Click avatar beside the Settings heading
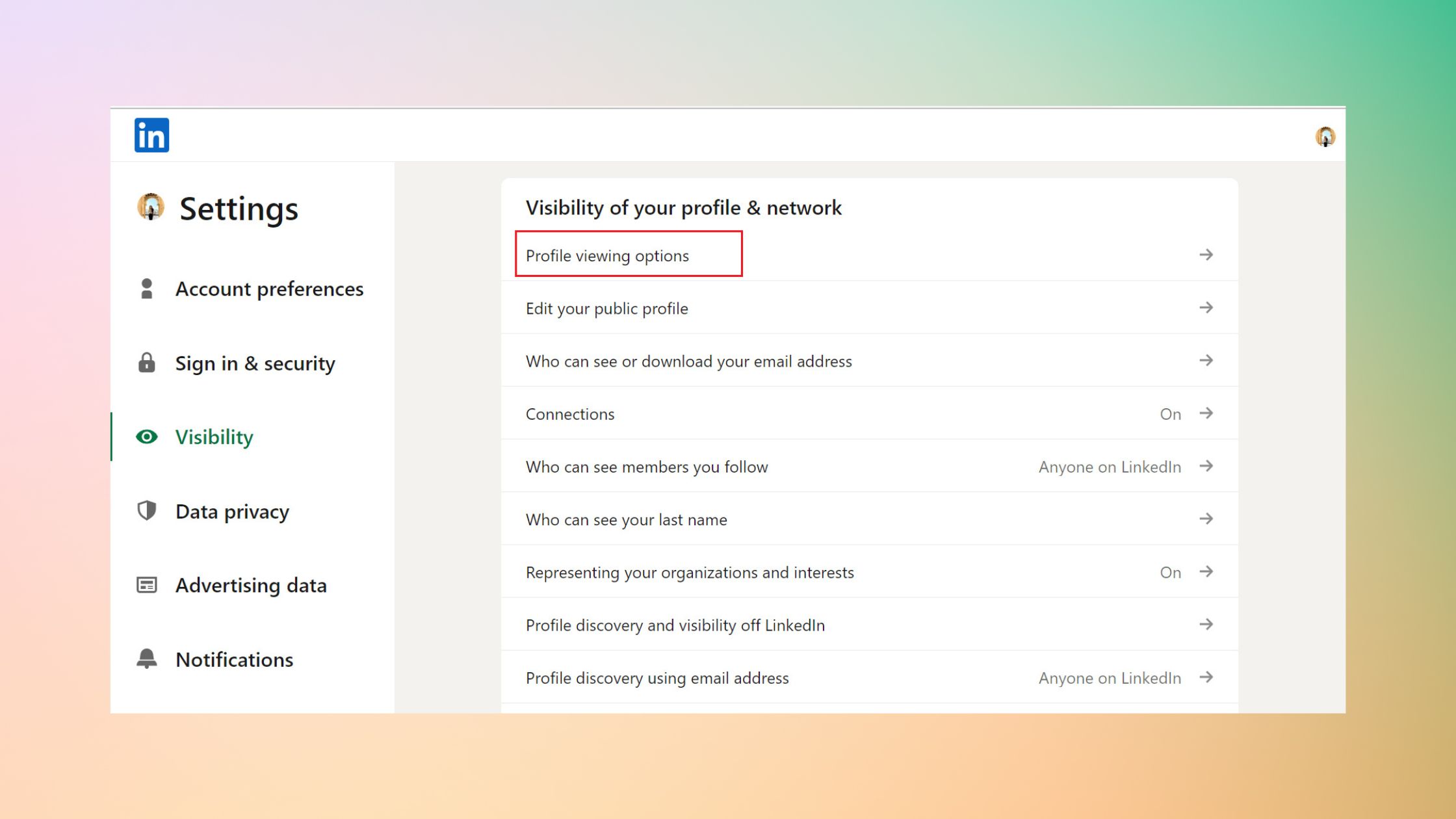 (x=151, y=207)
